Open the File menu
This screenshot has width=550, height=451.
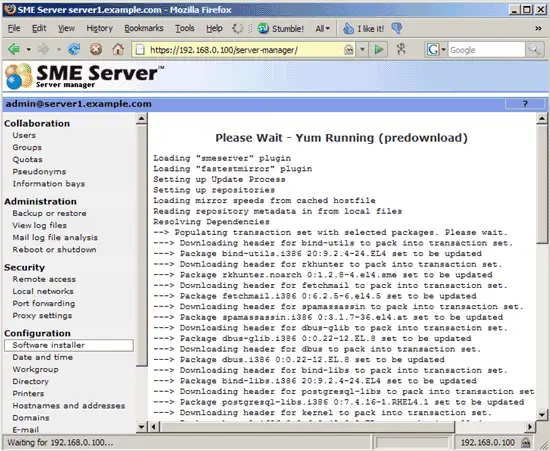14,28
